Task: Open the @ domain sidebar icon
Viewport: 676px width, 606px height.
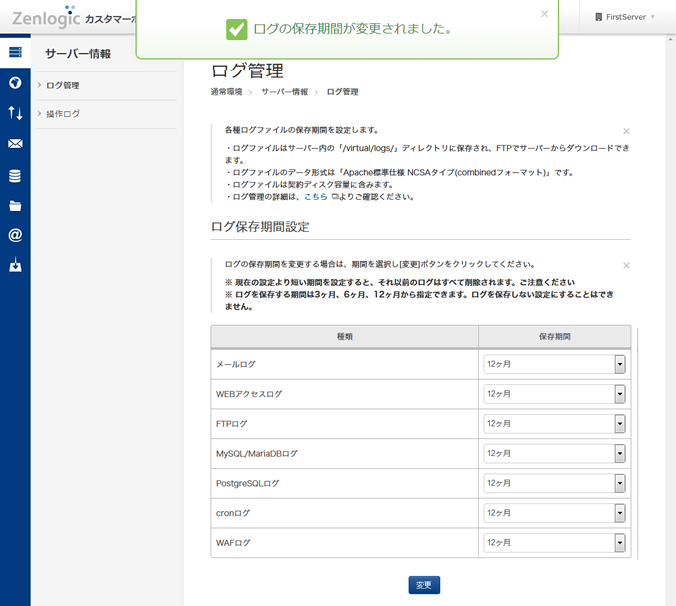Action: 15,236
